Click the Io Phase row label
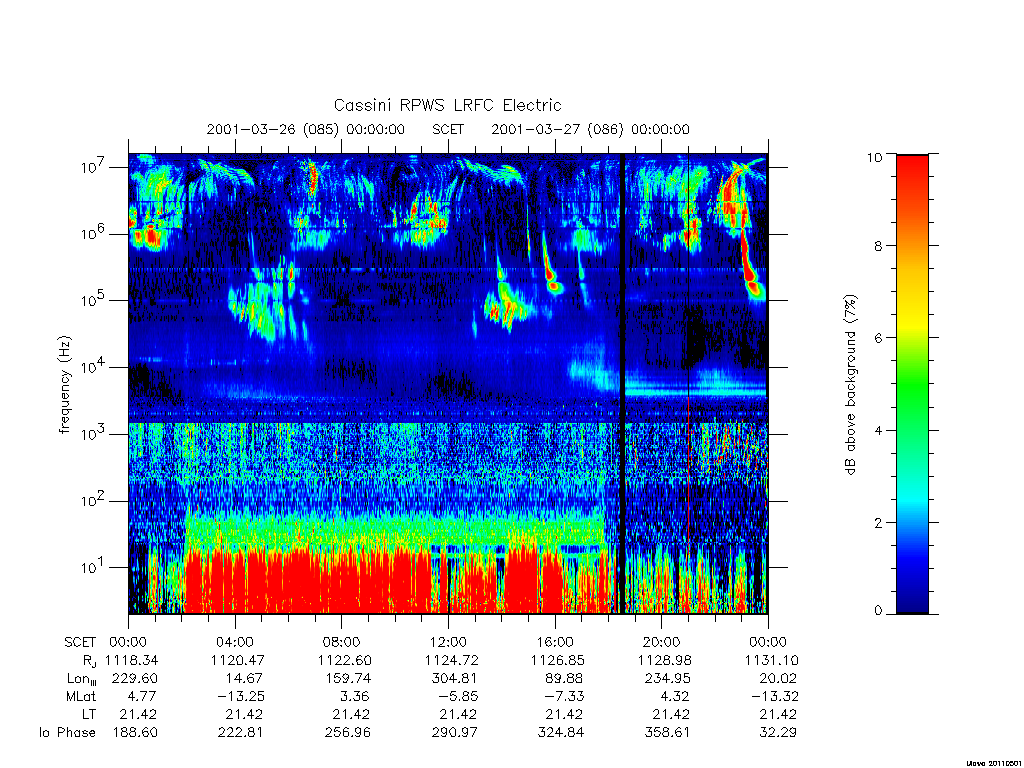Viewport: 1024px width, 768px height. [x=67, y=733]
